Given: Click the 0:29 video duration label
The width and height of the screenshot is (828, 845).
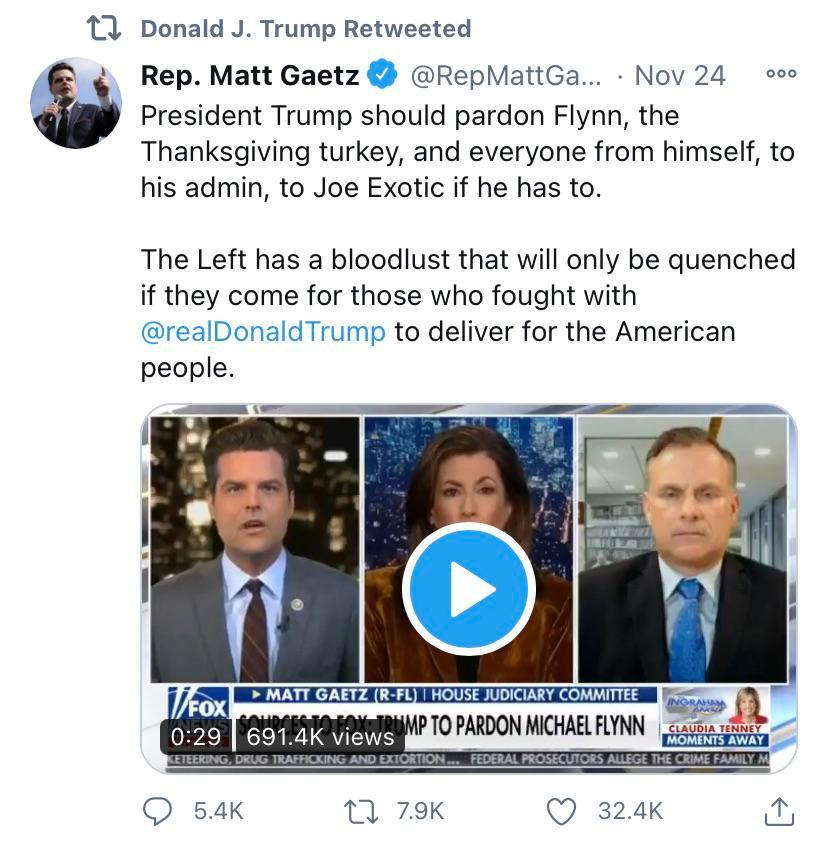Looking at the screenshot, I should [195, 737].
